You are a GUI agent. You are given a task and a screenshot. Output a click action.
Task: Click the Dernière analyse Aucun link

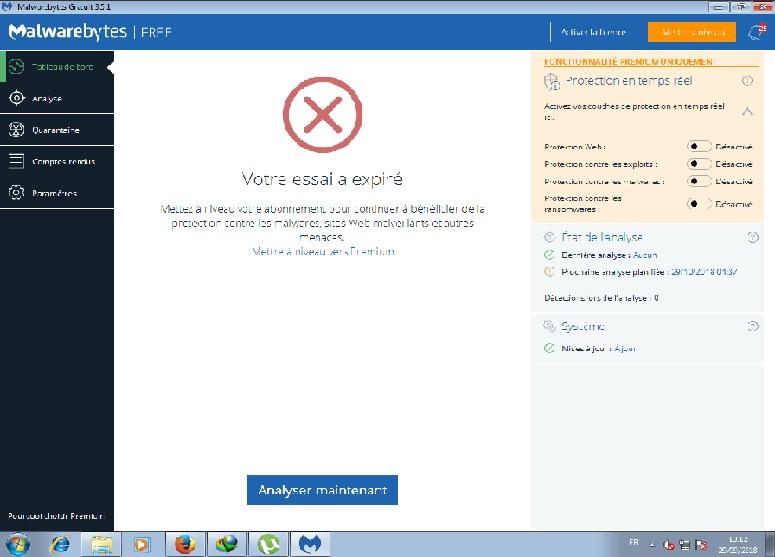pyautogui.click(x=645, y=255)
